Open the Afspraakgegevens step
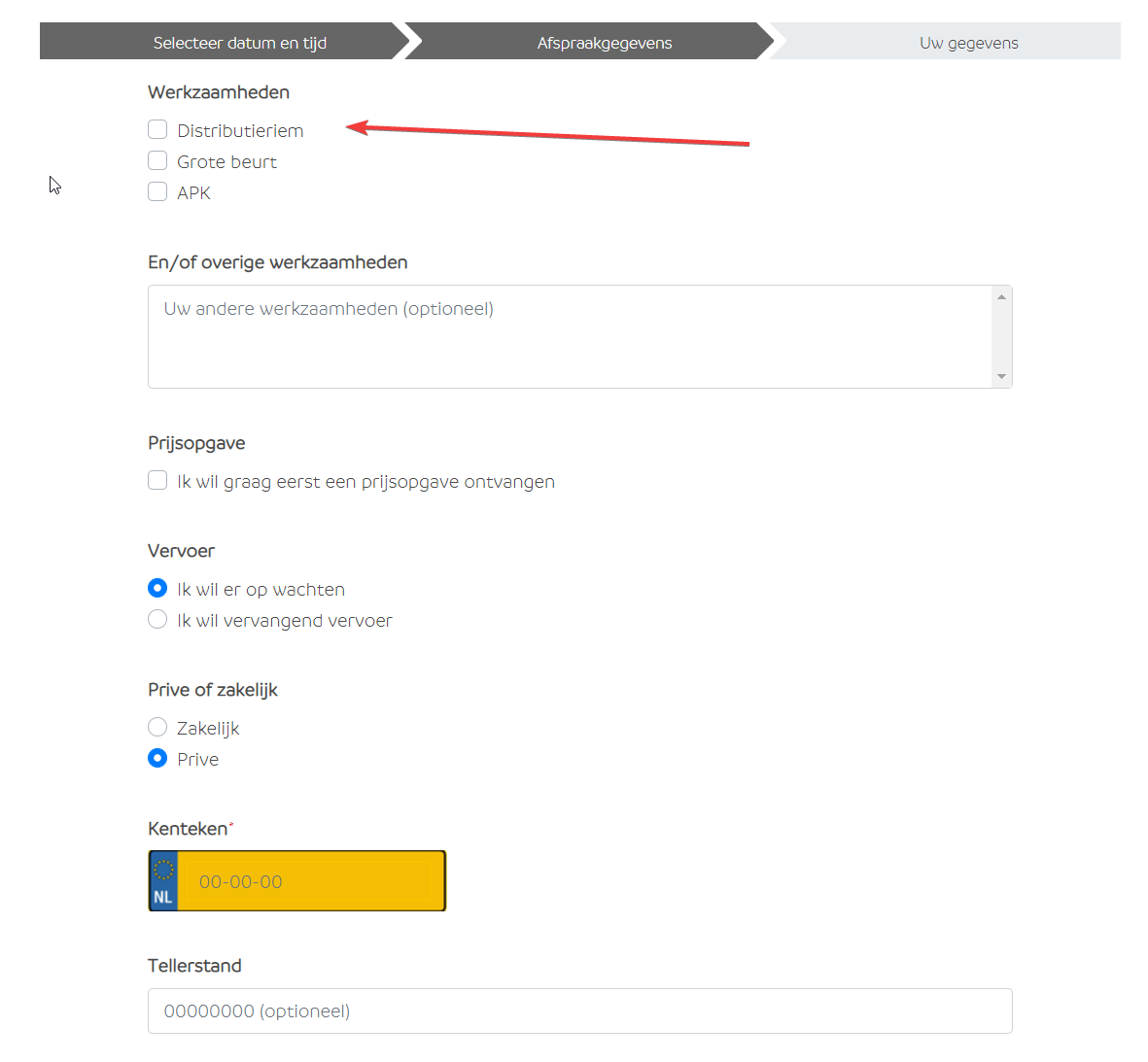 tap(604, 43)
